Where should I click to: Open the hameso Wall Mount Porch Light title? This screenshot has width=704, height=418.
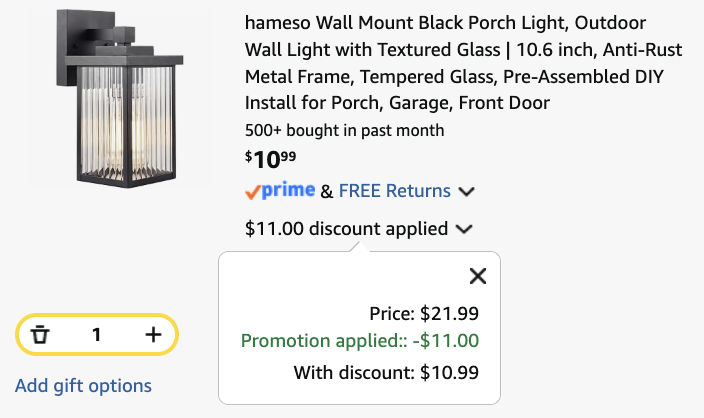463,63
